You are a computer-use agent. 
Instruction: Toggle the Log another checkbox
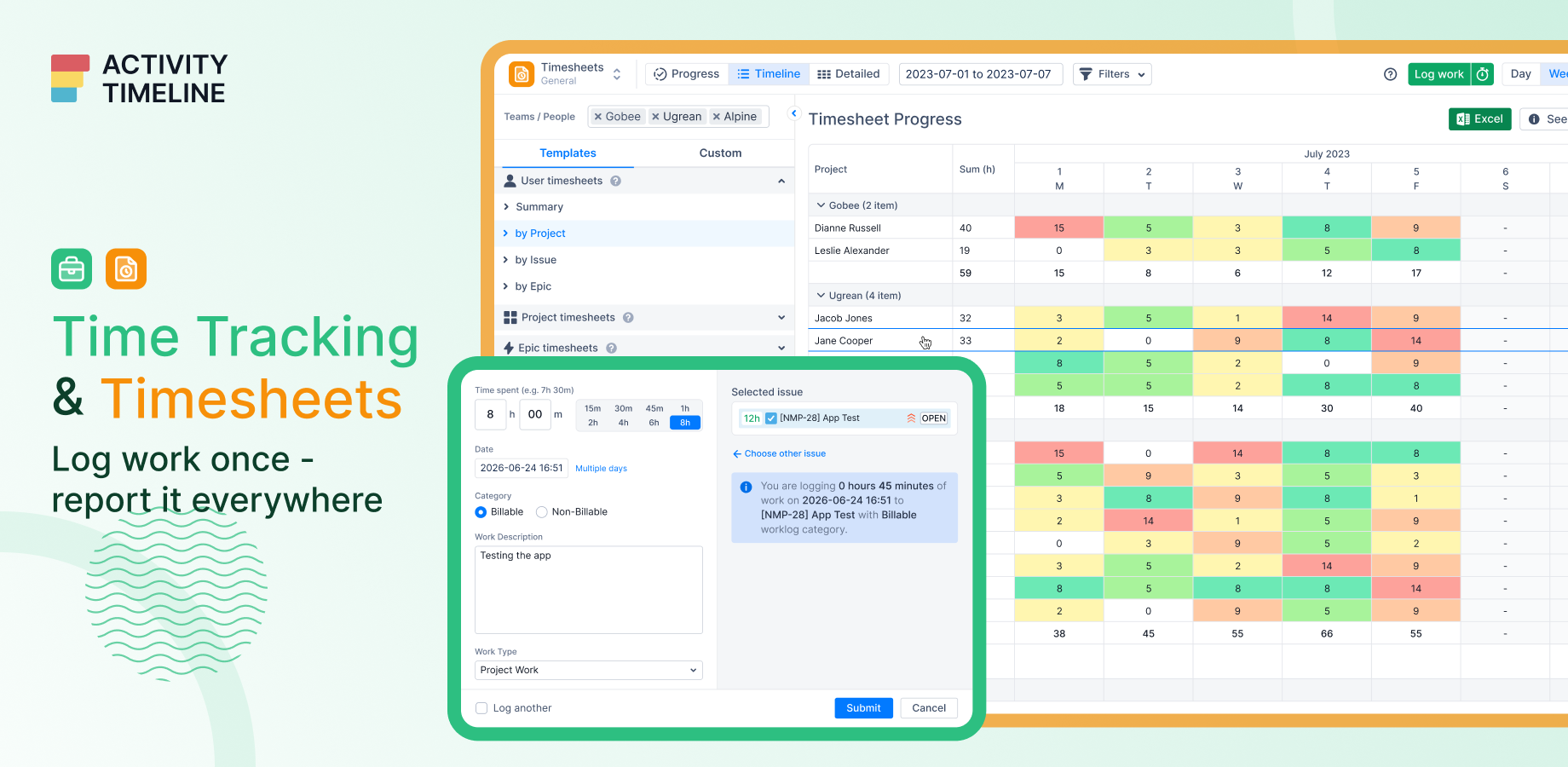pos(481,708)
